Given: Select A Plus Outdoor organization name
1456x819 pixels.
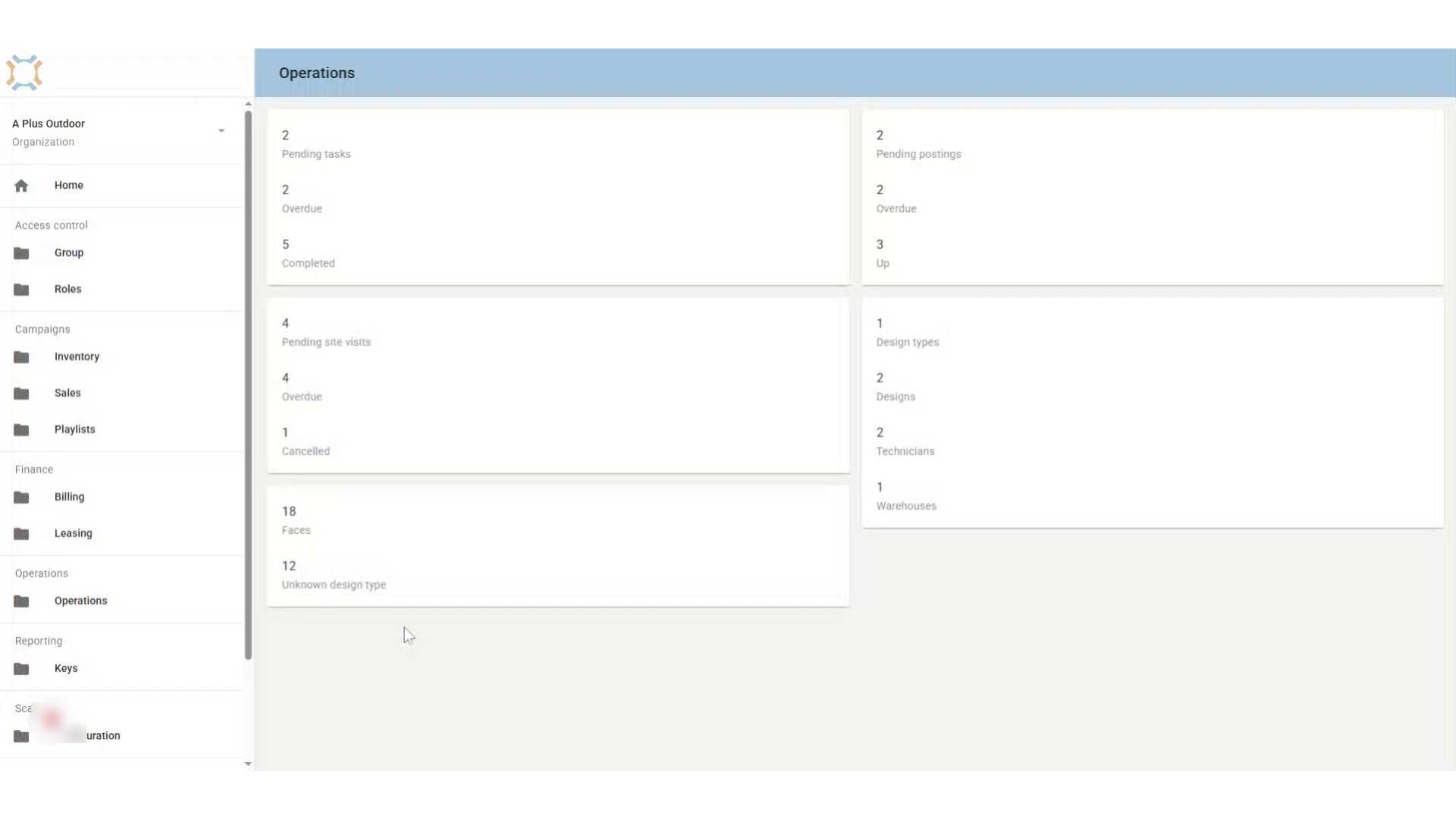Looking at the screenshot, I should click(x=49, y=124).
